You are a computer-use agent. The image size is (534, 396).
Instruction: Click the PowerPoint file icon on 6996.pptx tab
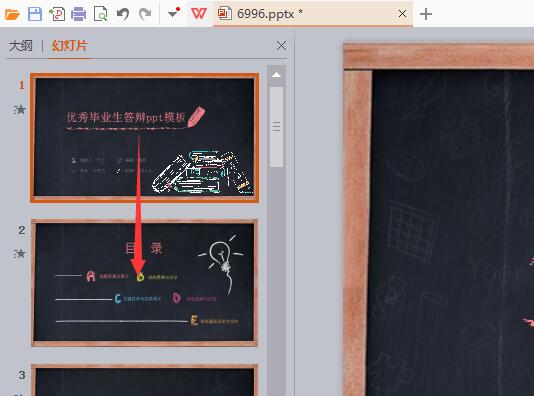pos(225,14)
